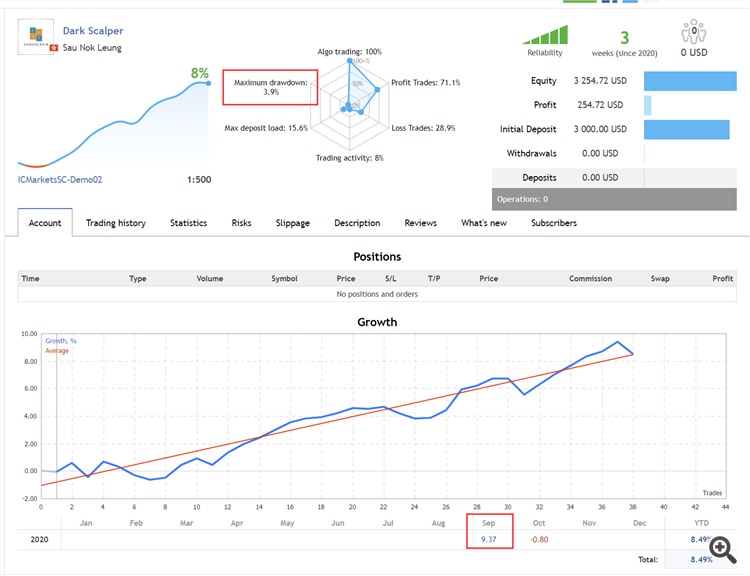
Task: Click Max deposit load: 15.6% label
Action: coord(266,128)
